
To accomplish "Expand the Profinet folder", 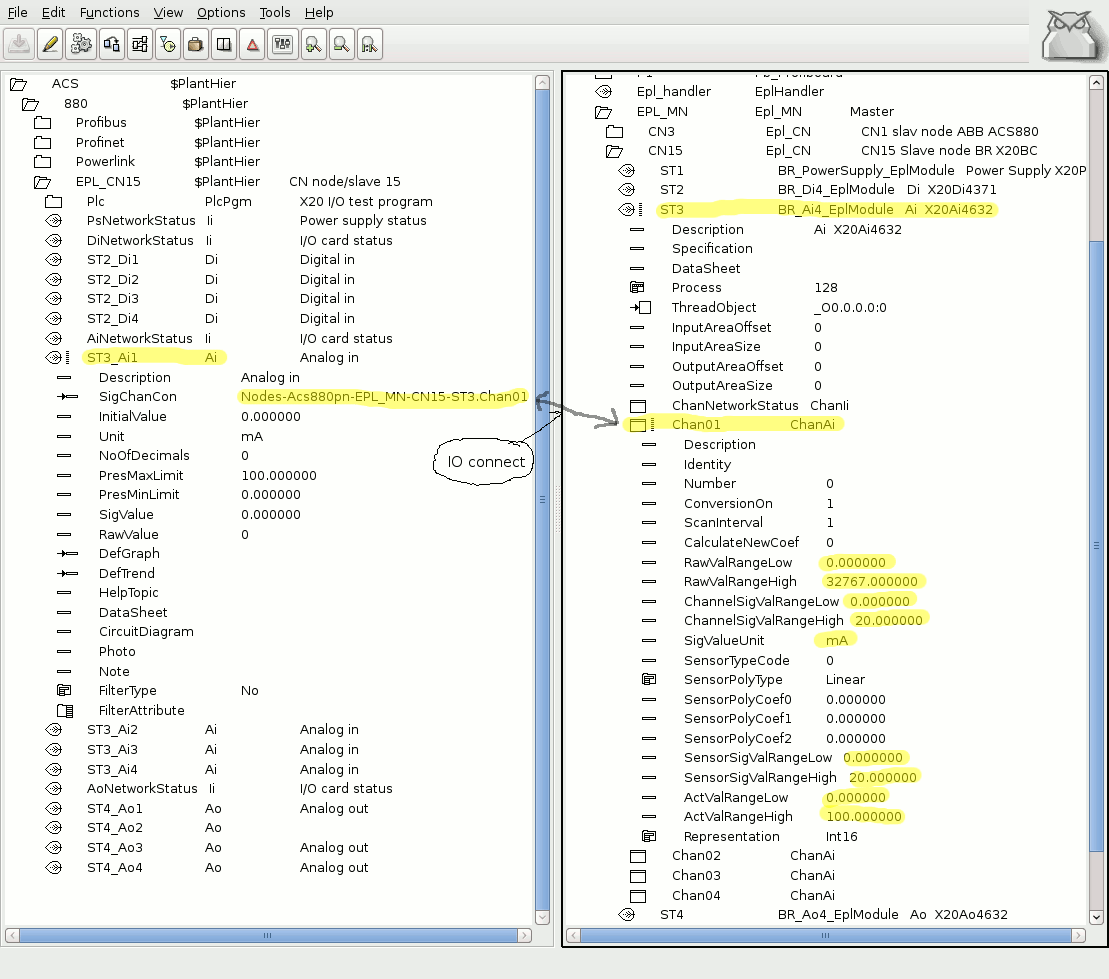I will [42, 142].
